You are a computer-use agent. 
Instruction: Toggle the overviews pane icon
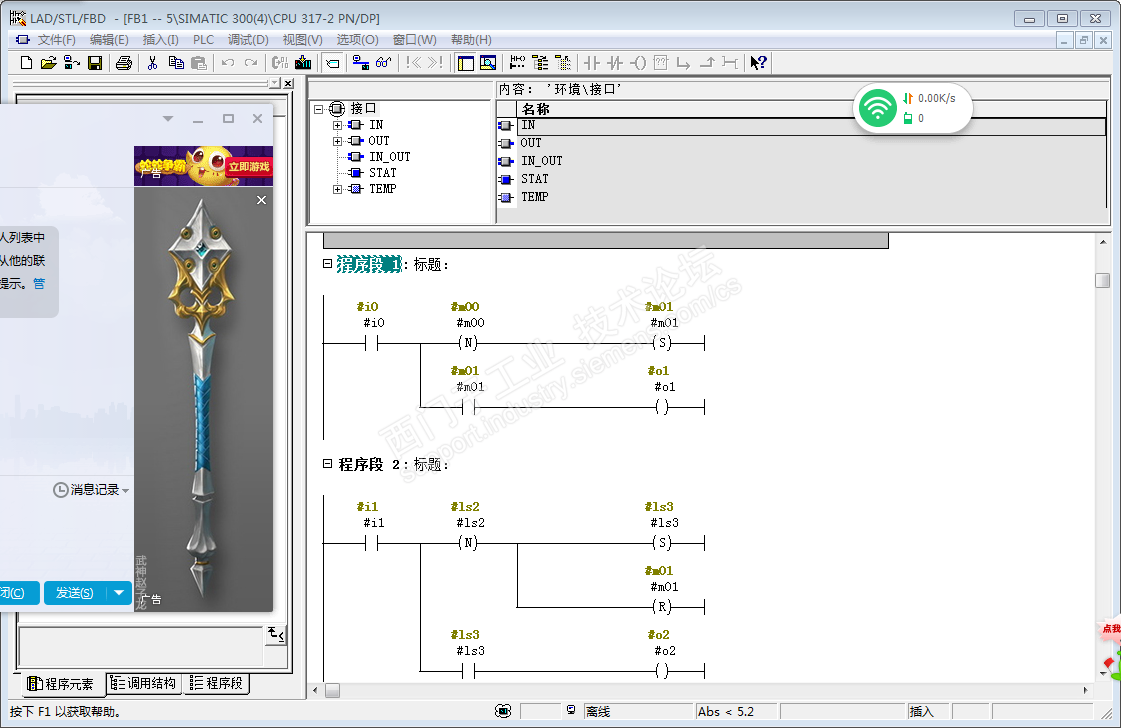coord(465,63)
